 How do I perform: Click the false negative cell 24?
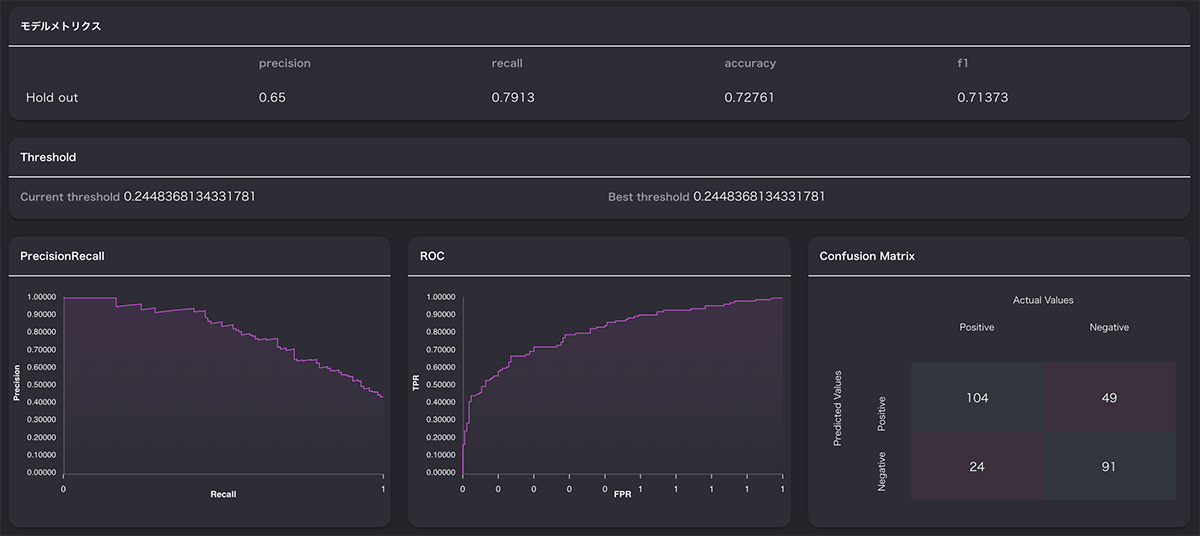pyautogui.click(x=977, y=466)
